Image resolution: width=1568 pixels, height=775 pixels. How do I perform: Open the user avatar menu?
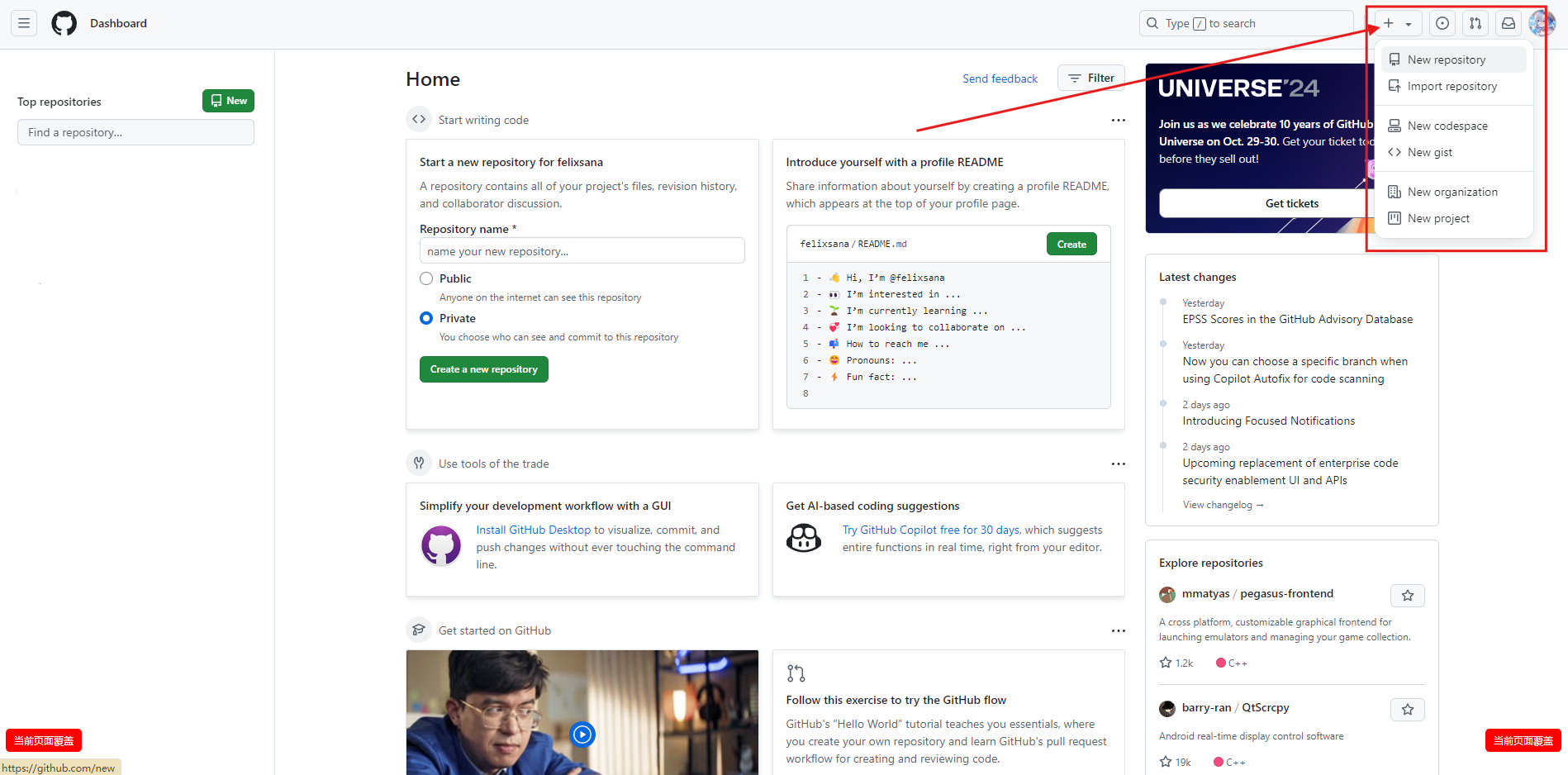click(x=1542, y=23)
